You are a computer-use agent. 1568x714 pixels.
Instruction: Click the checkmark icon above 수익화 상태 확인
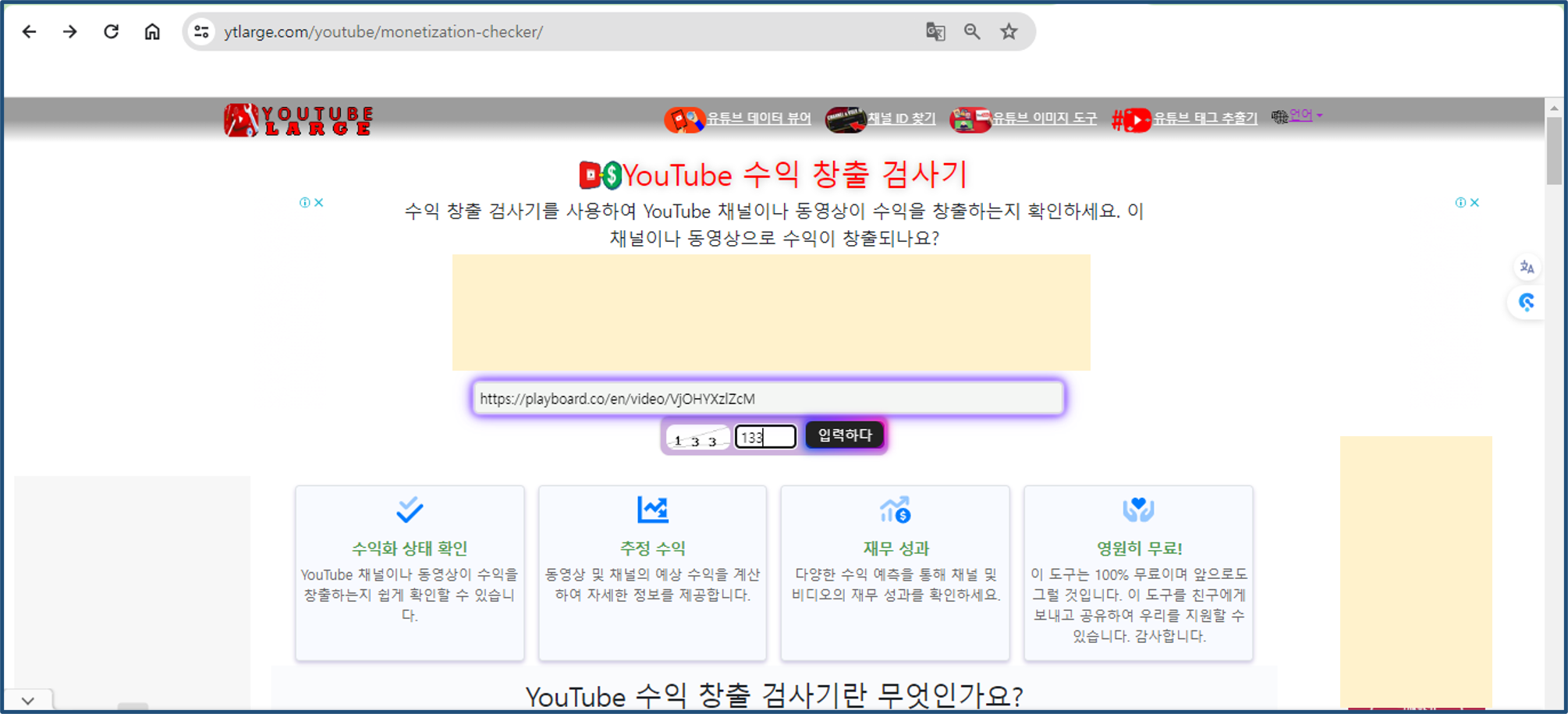(x=410, y=510)
